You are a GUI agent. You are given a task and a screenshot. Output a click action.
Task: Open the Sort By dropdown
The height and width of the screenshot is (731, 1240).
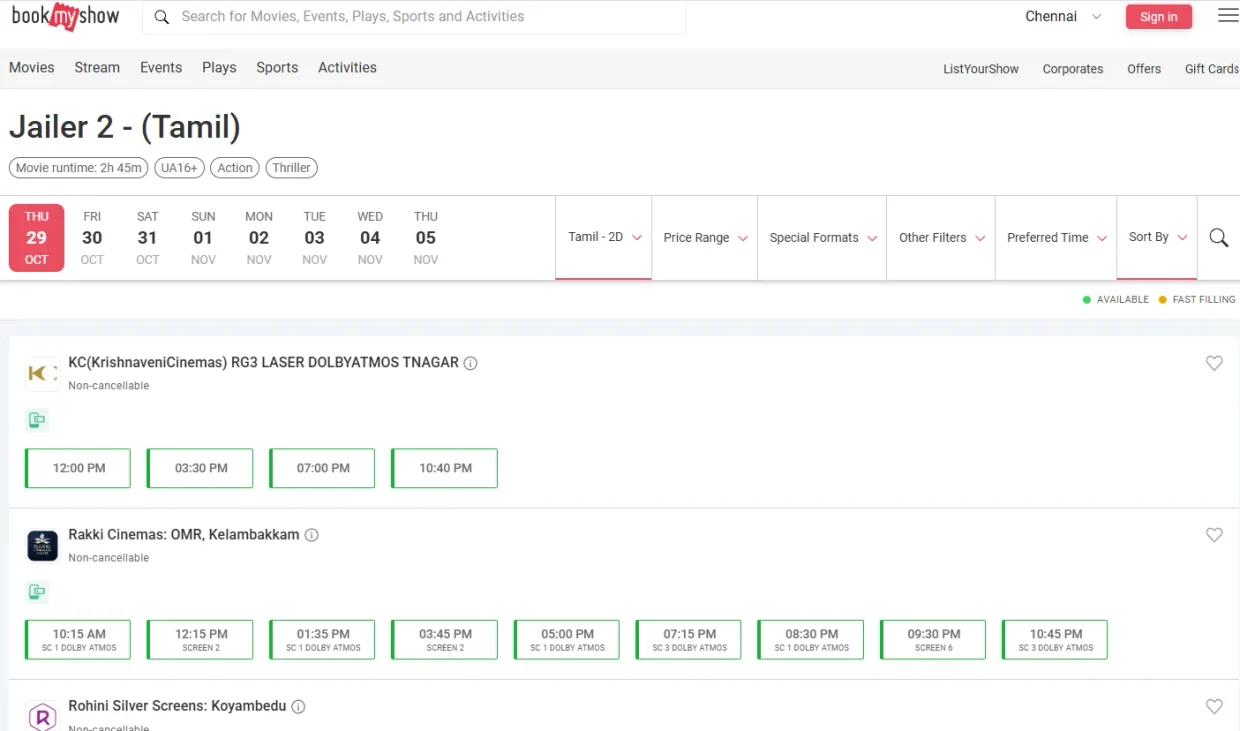tap(1157, 238)
